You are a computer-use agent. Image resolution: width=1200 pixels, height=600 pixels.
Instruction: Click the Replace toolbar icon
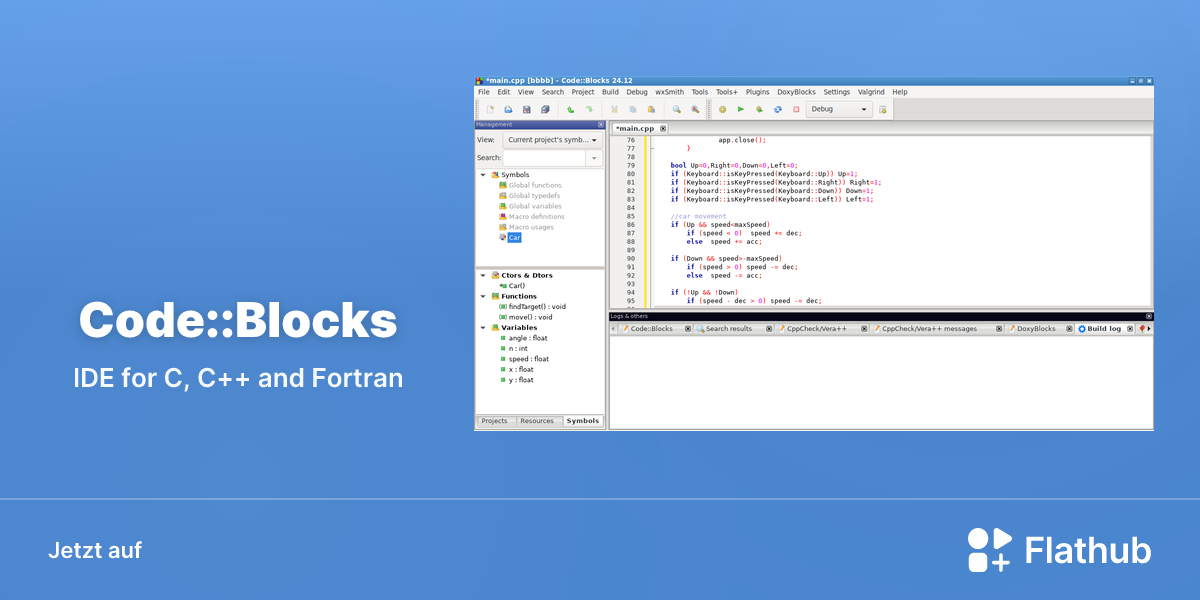(x=695, y=109)
